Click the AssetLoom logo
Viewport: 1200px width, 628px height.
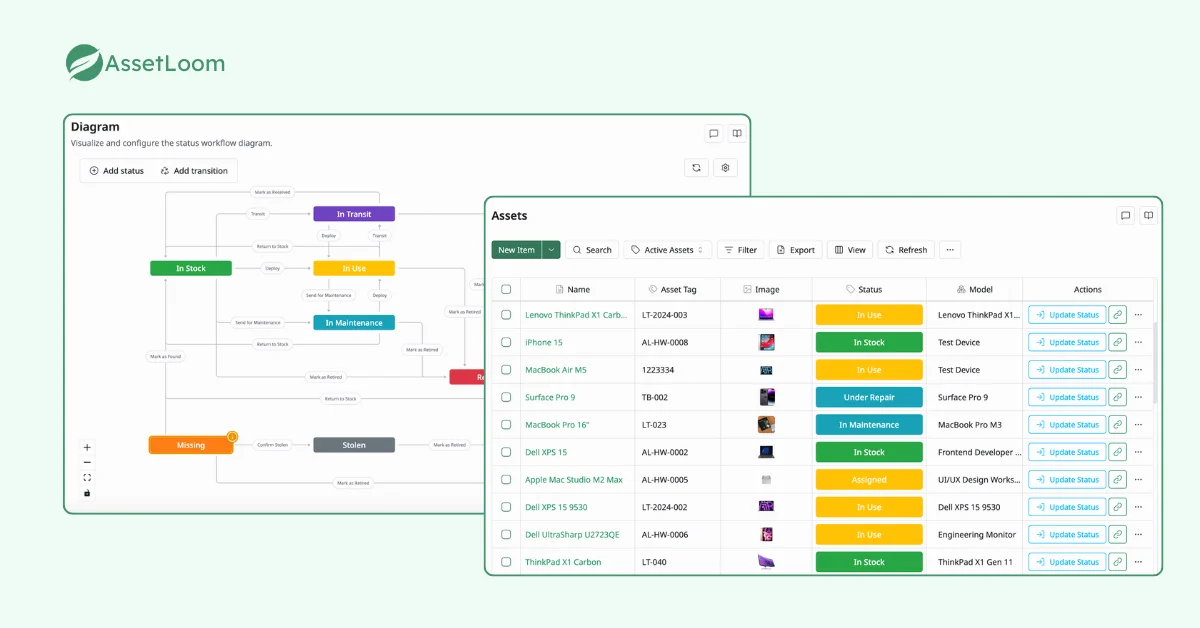145,63
